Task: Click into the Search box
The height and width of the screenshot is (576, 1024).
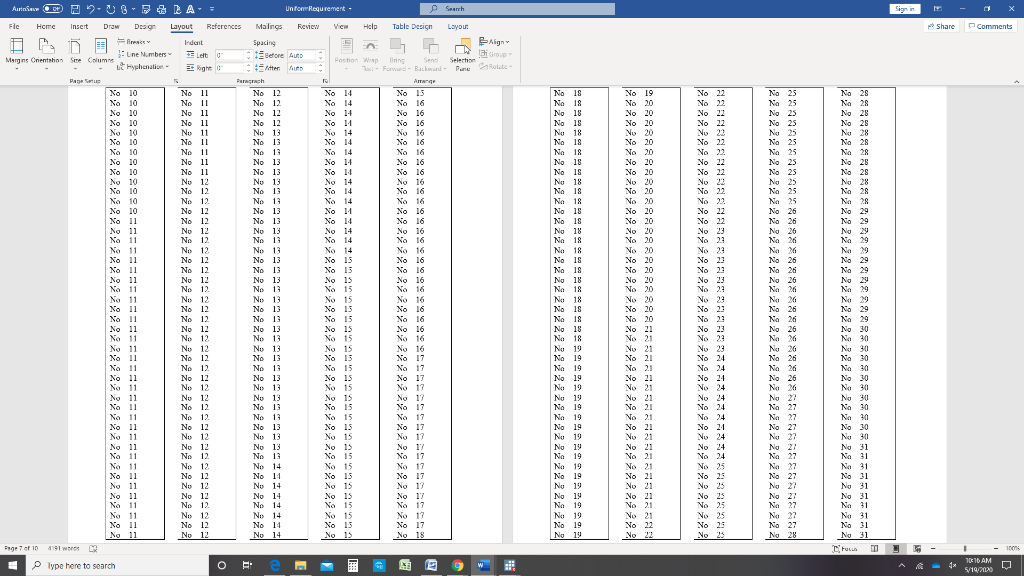Action: click(517, 8)
